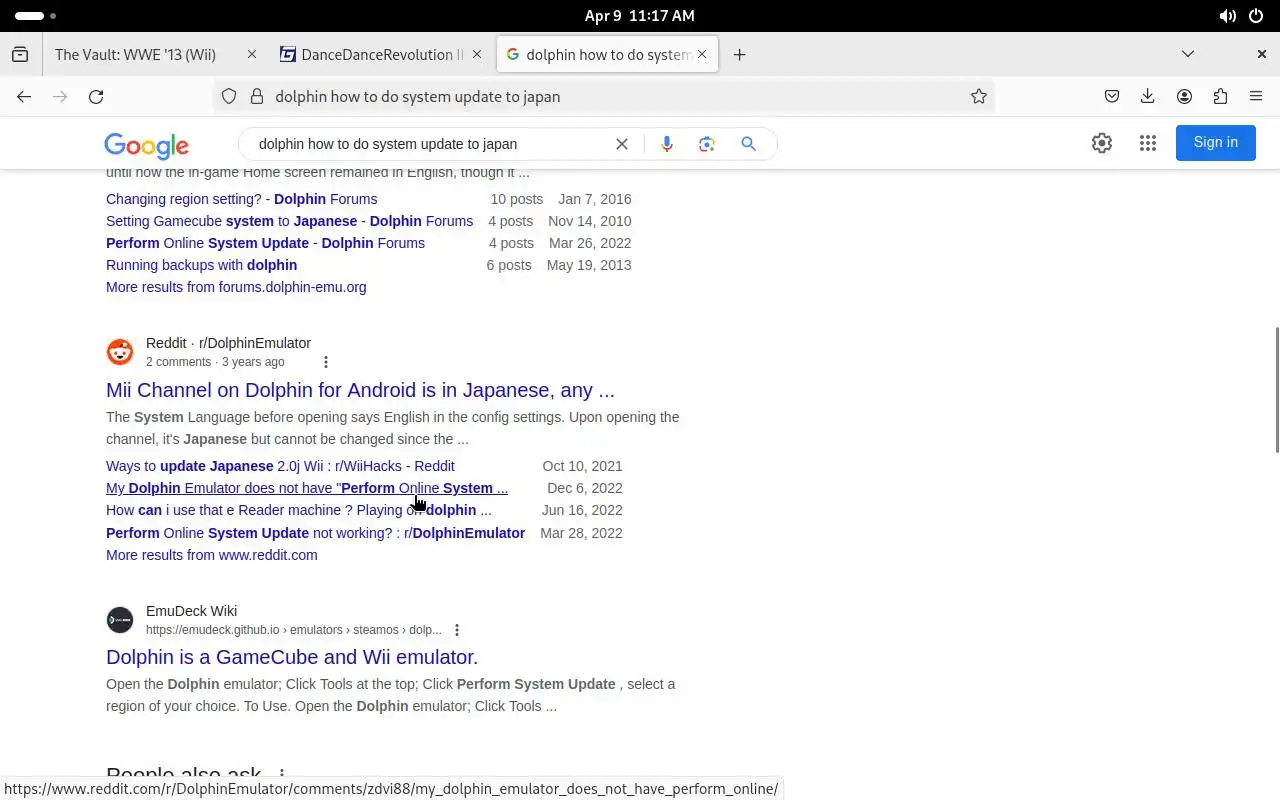
Task: Close the DanceDanceRevolution tab
Action: point(477,55)
